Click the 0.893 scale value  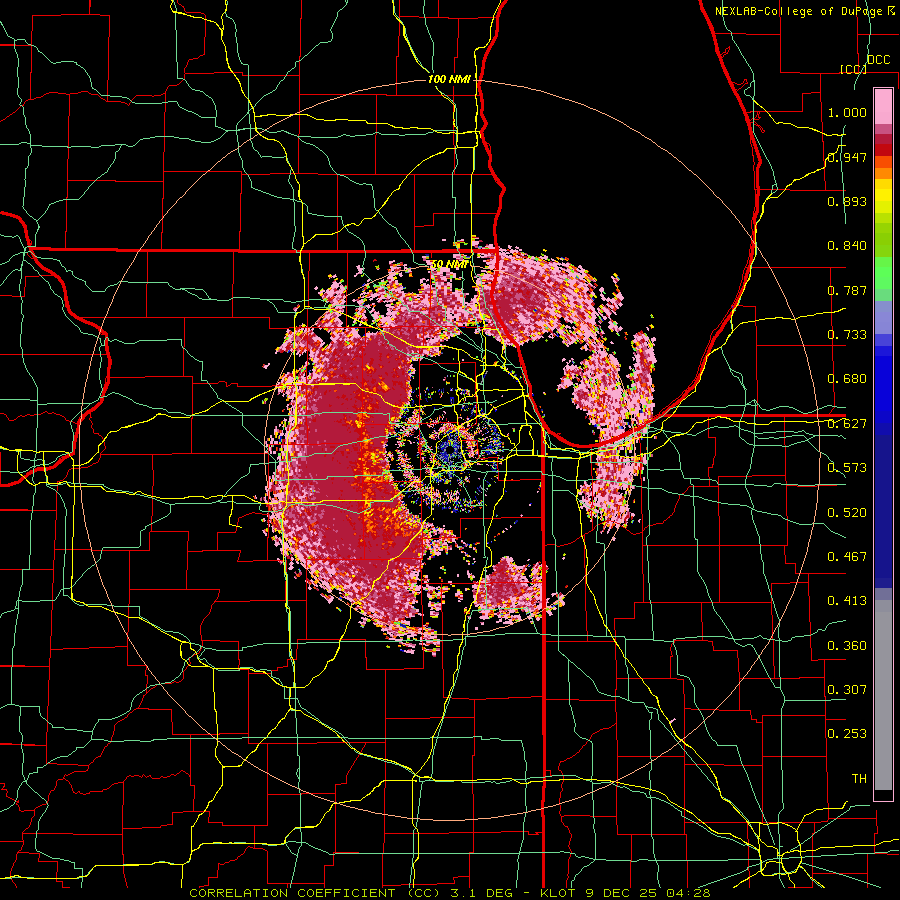point(847,201)
